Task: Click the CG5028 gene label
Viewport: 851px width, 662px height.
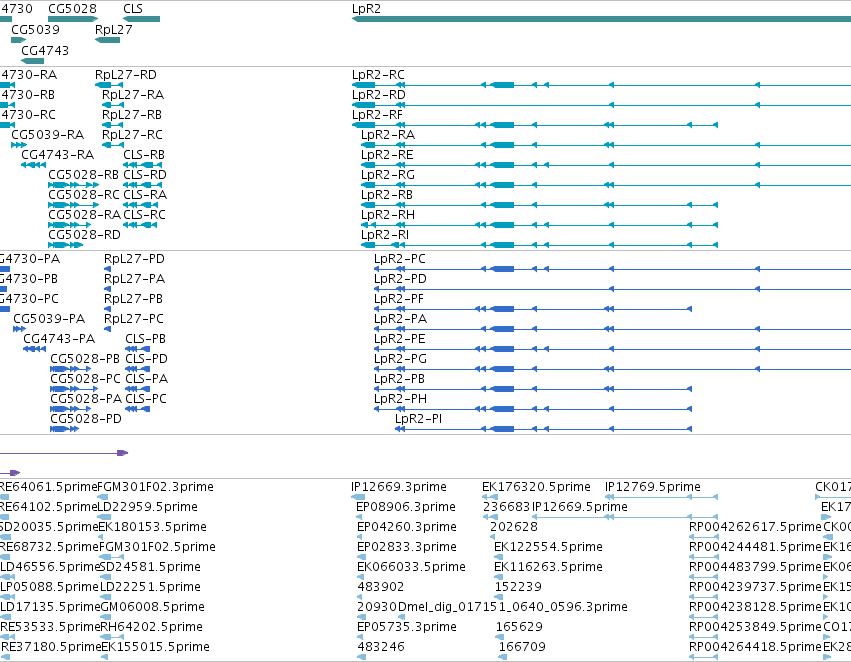Action: click(x=72, y=9)
